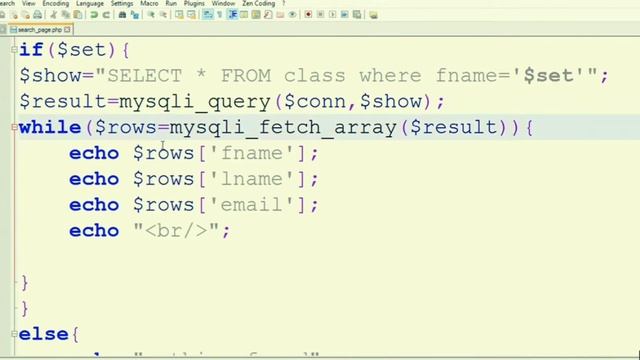The height and width of the screenshot is (360, 640).
Task: Click the Stop Recording macro icon
Action: tap(321, 15)
